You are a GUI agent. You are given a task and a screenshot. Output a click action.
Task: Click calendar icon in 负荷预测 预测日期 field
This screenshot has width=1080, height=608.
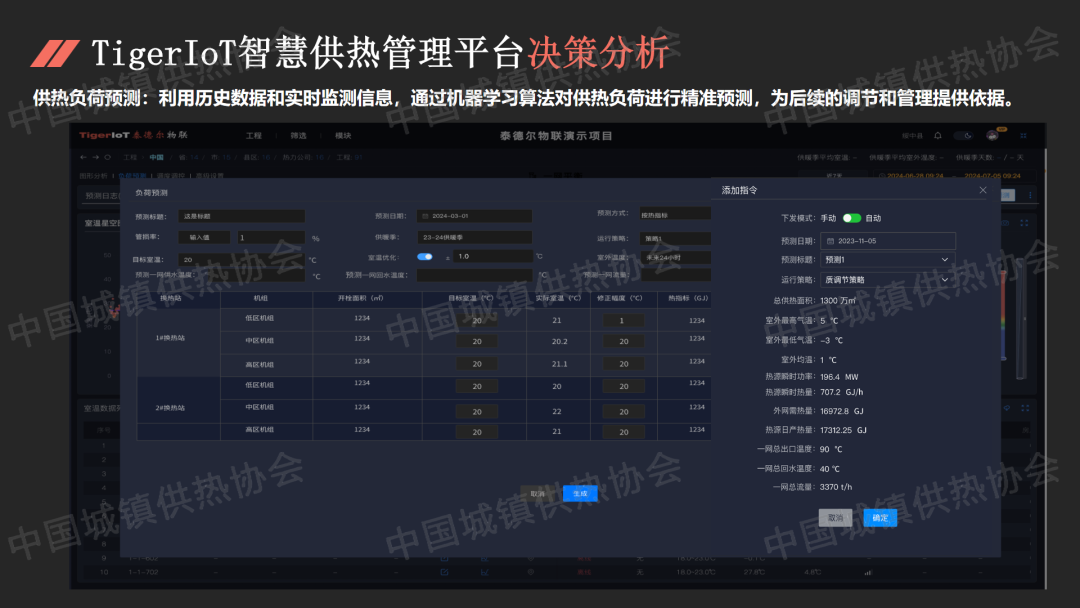[x=424, y=216]
